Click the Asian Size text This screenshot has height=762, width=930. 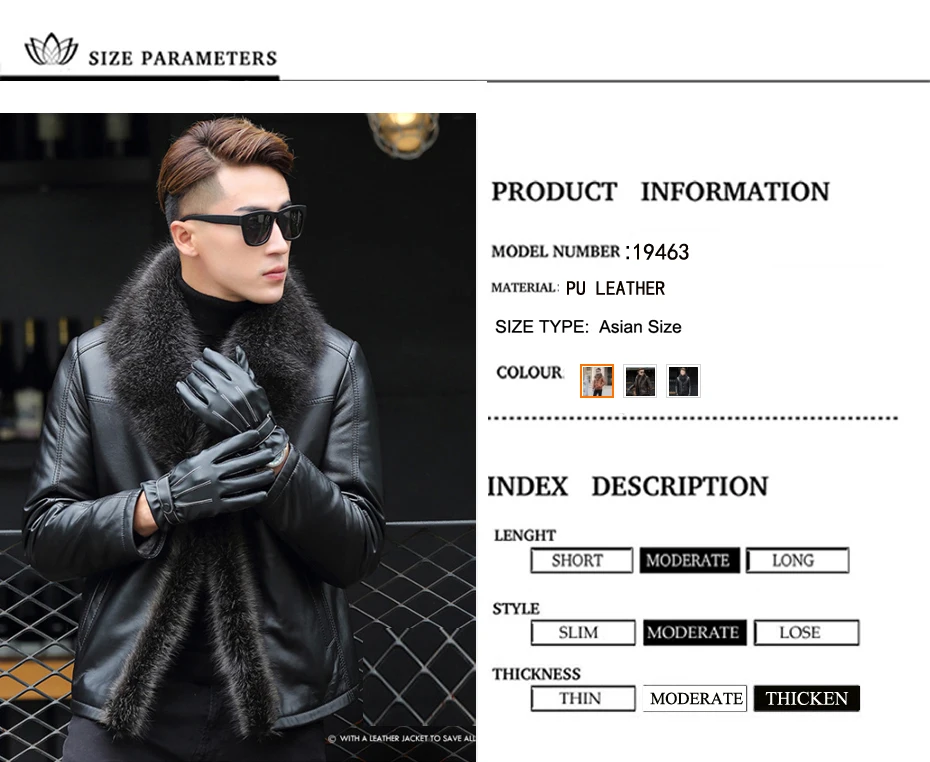pyautogui.click(x=640, y=327)
